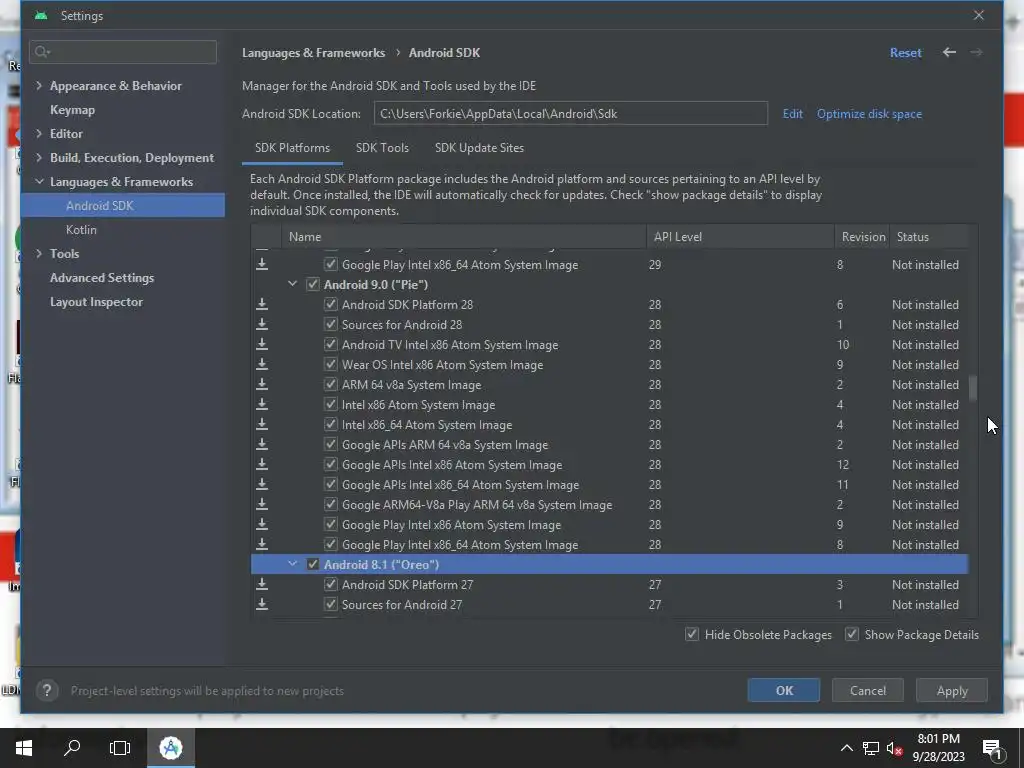The height and width of the screenshot is (768, 1024).
Task: Select the SDK Platforms tab
Action: tap(292, 148)
